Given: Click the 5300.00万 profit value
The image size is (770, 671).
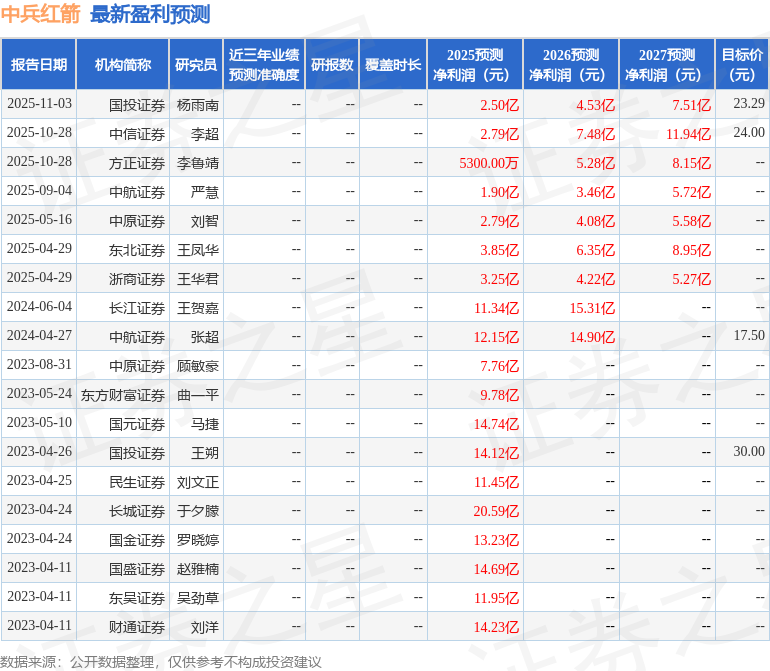Looking at the screenshot, I should click(x=489, y=163).
